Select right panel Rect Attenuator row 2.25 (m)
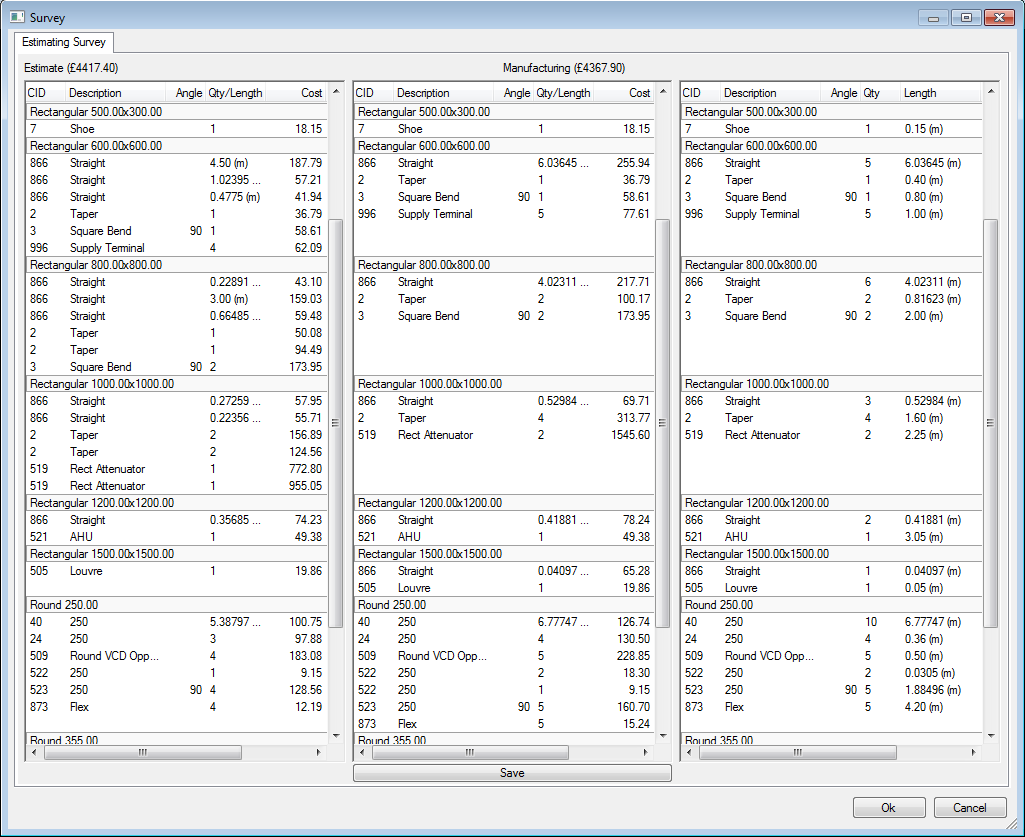The image size is (1025, 837). [x=832, y=435]
